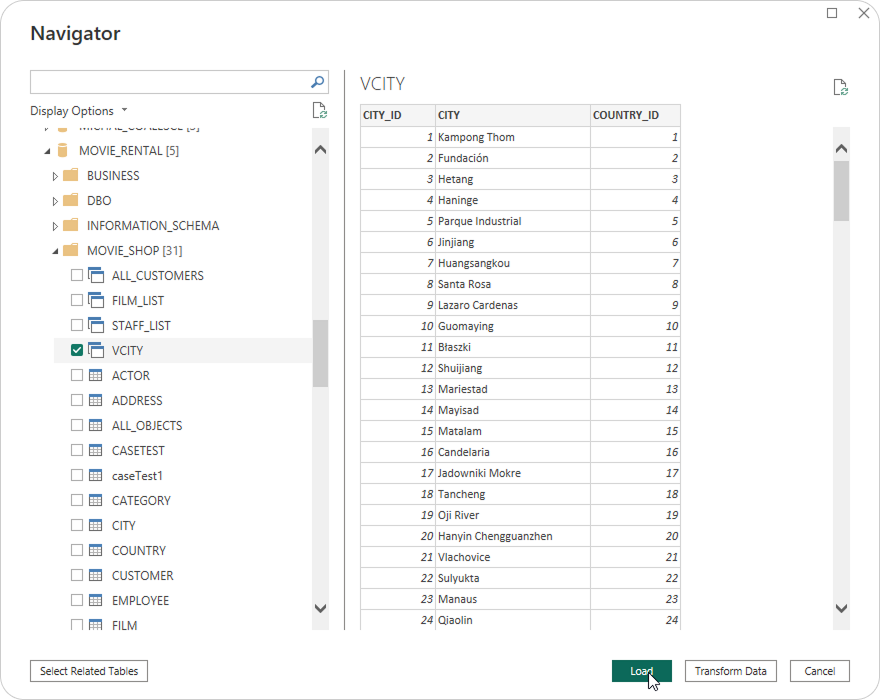Check the ALL_CUSTOMERS checkbox
Image resolution: width=880 pixels, height=700 pixels.
(77, 276)
